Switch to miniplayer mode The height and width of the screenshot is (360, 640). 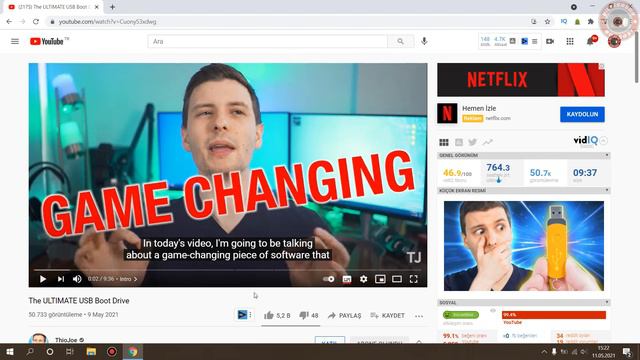pos(380,279)
